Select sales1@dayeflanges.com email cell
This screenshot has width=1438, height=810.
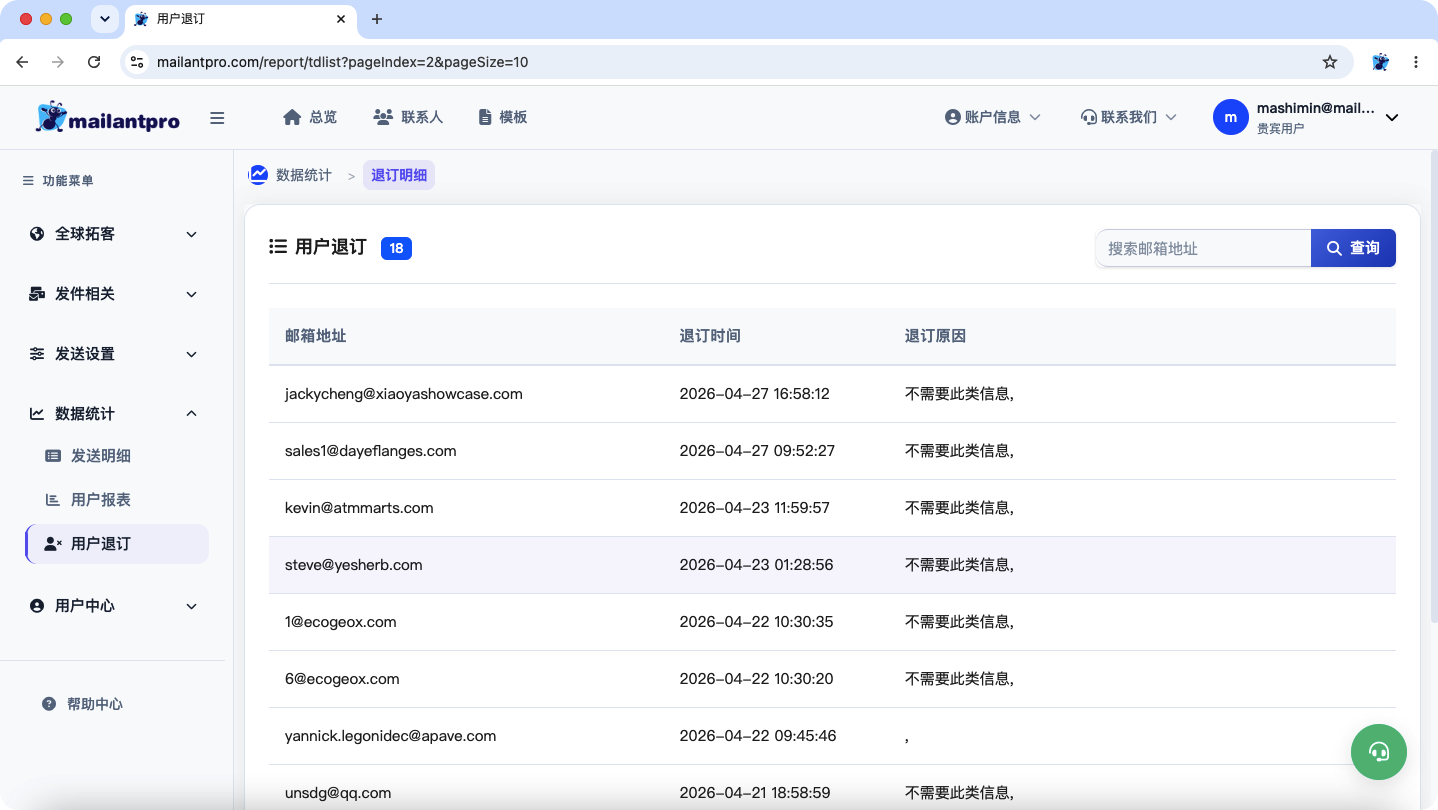pos(371,451)
